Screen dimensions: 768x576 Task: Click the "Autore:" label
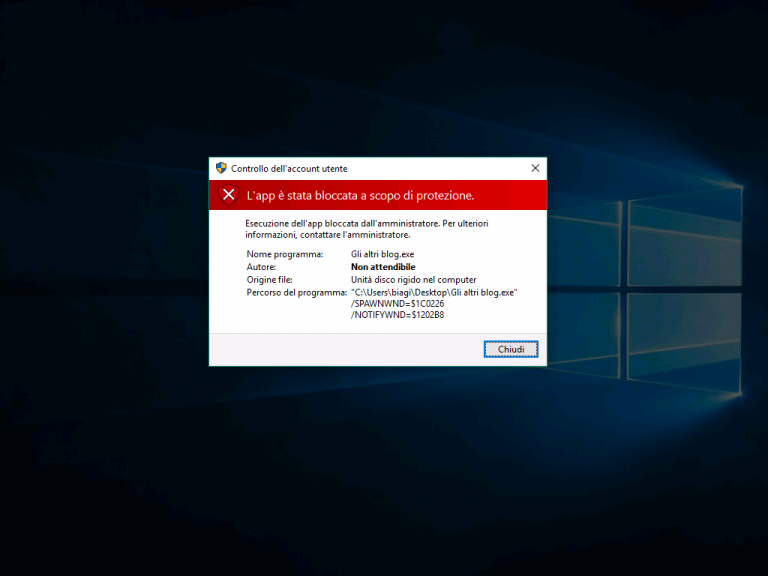point(261,268)
